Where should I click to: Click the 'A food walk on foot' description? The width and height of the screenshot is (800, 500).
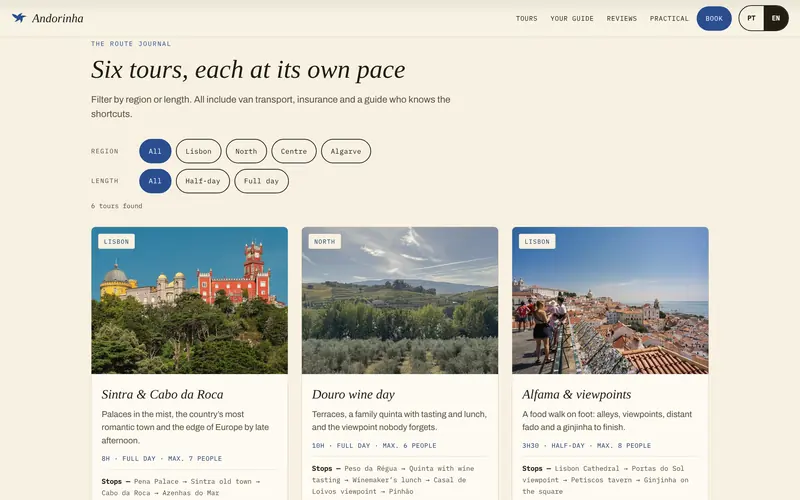coord(607,420)
